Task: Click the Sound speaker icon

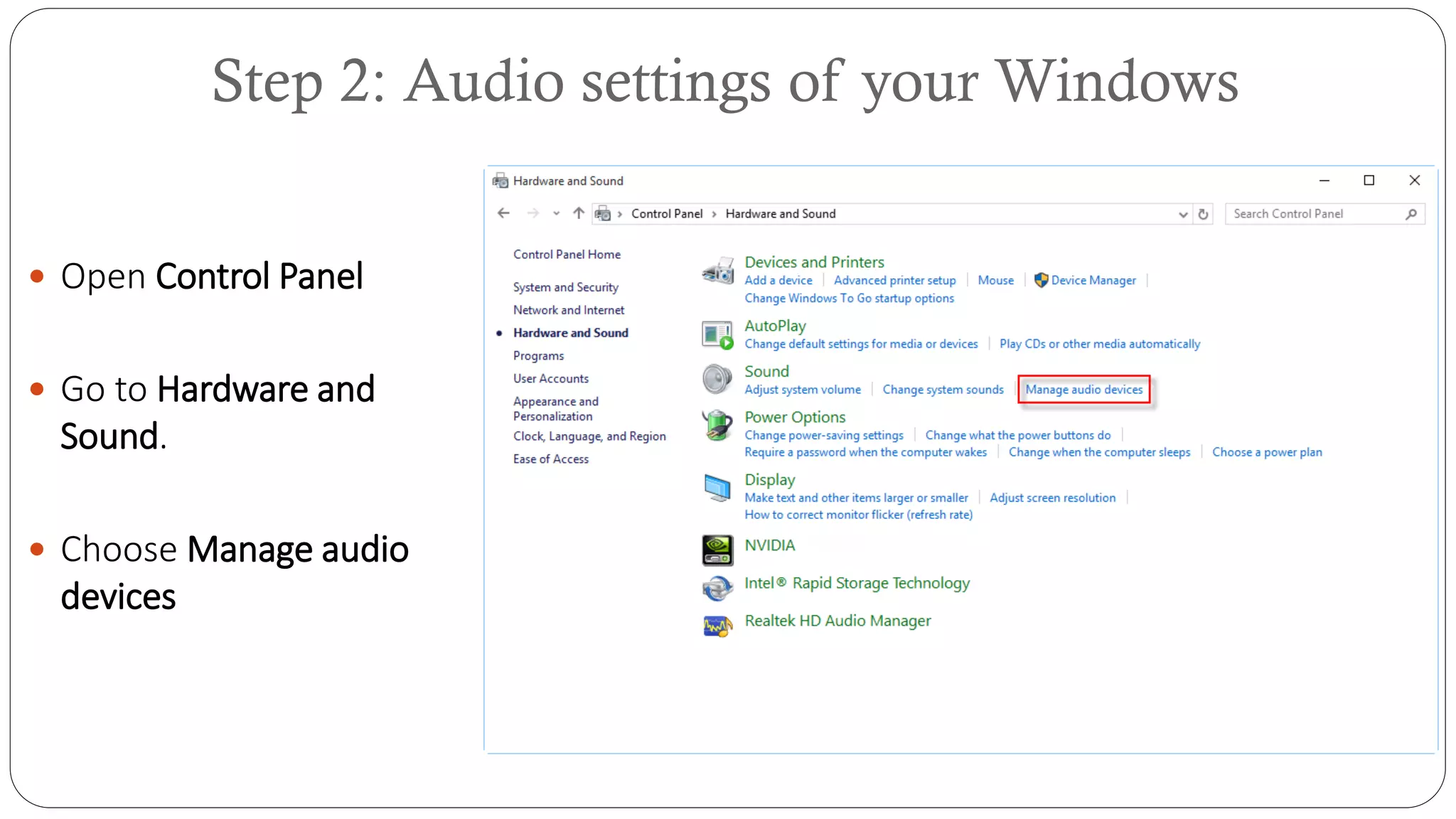Action: [x=717, y=379]
